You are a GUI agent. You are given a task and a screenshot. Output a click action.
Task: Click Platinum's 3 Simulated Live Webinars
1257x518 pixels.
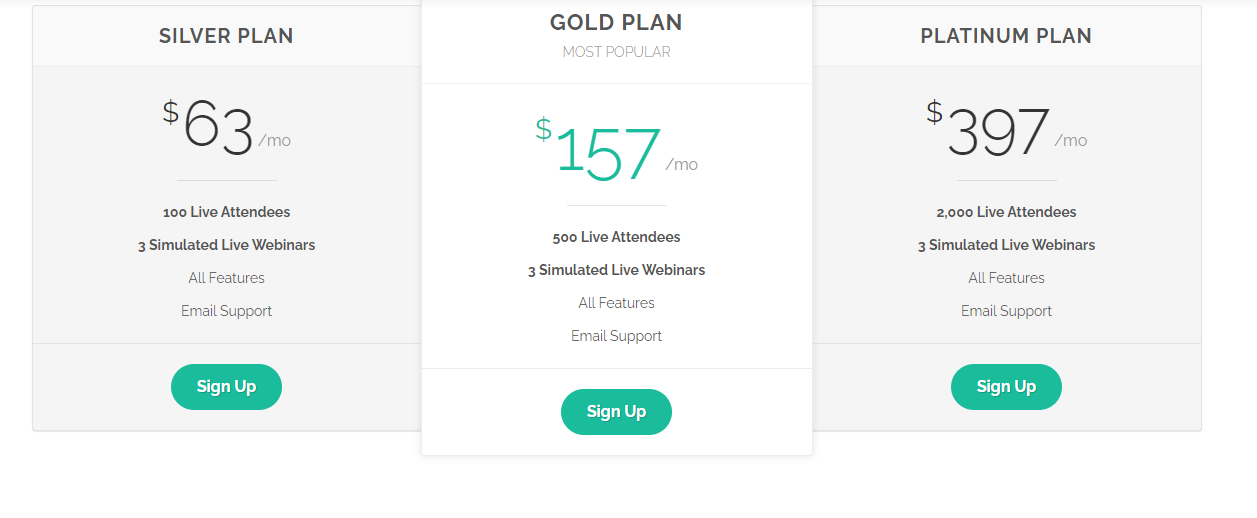tap(1007, 245)
